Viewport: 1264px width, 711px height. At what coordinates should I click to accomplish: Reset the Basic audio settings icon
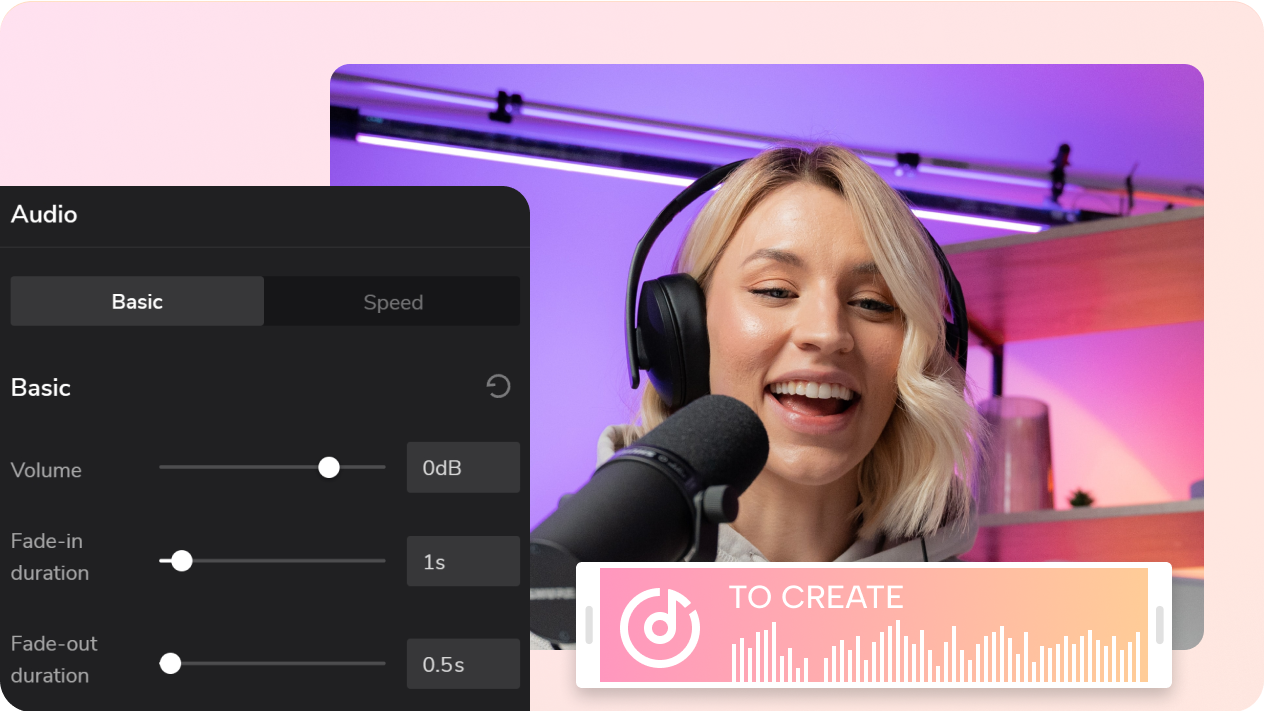pyautogui.click(x=498, y=387)
